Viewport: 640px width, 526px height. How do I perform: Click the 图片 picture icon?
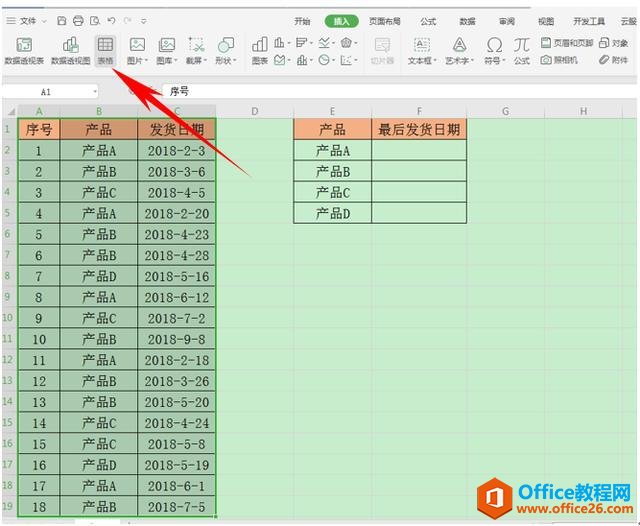[x=137, y=45]
